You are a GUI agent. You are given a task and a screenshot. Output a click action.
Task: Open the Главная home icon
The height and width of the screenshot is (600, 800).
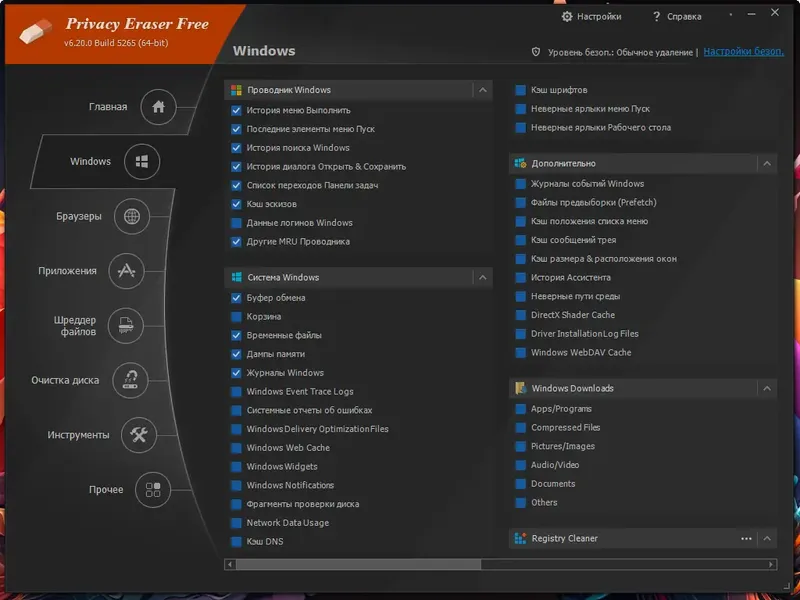158,107
